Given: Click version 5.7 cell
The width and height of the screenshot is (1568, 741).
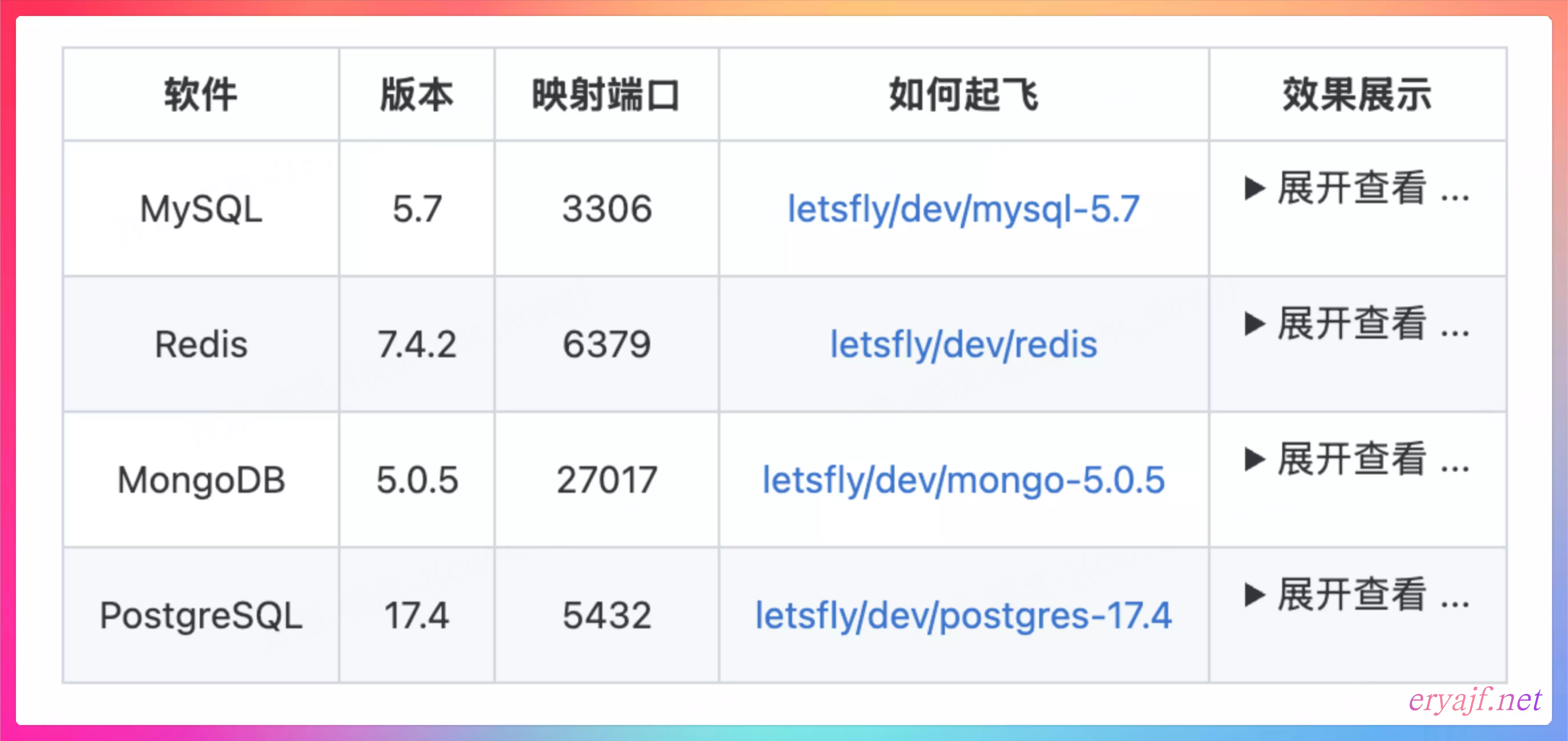Looking at the screenshot, I should (417, 209).
